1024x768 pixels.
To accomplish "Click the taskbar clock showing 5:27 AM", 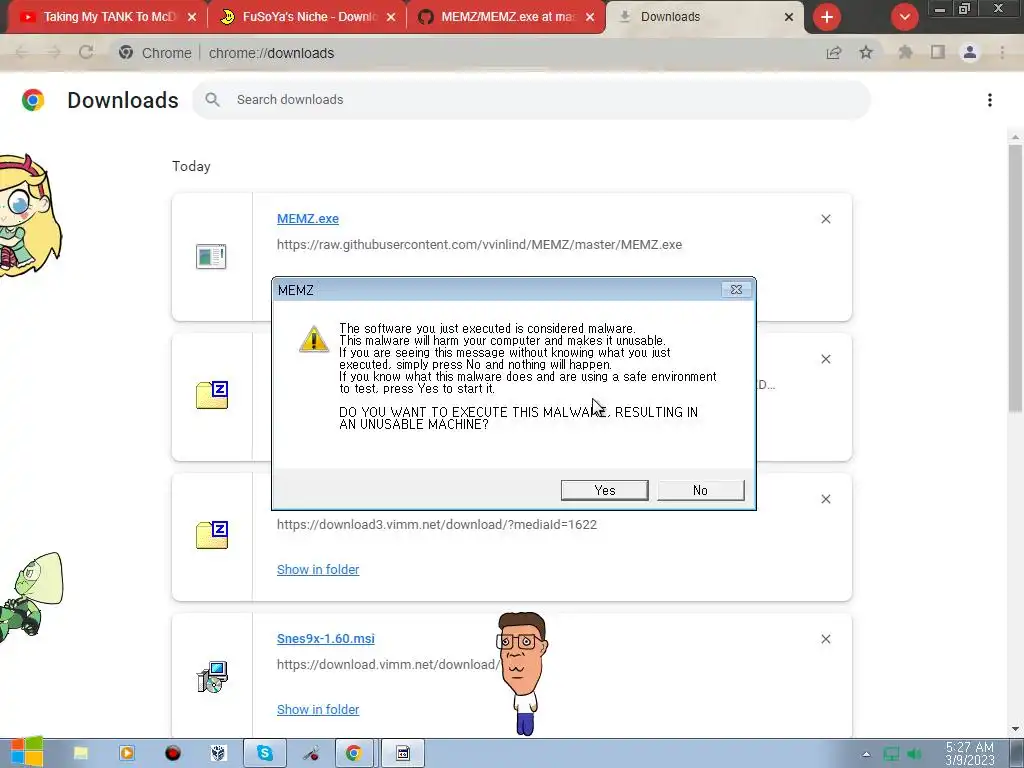I will tap(970, 753).
